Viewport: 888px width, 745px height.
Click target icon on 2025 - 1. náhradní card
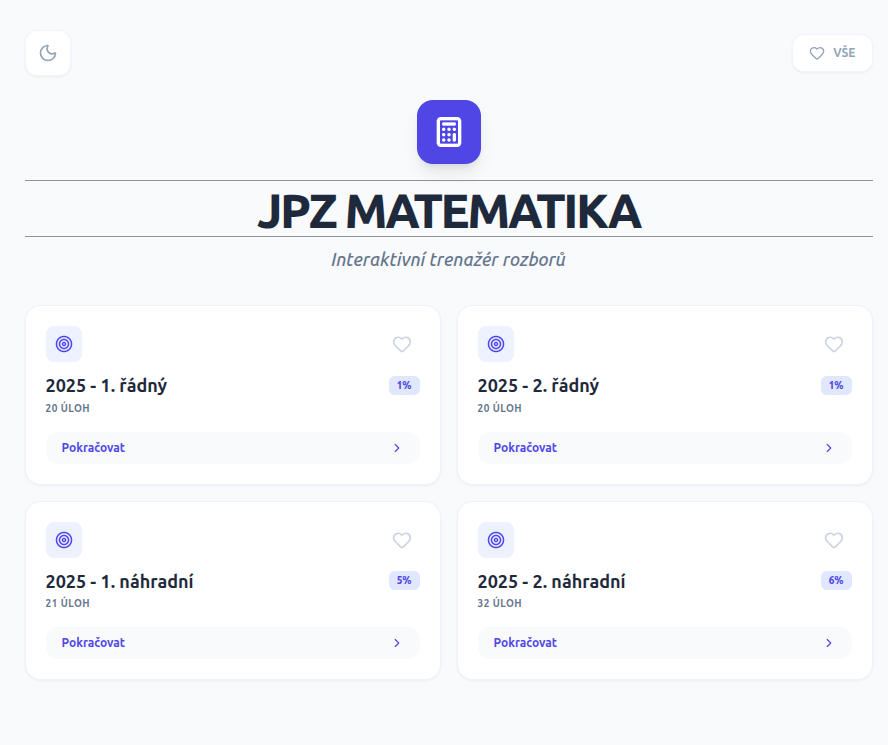click(64, 540)
